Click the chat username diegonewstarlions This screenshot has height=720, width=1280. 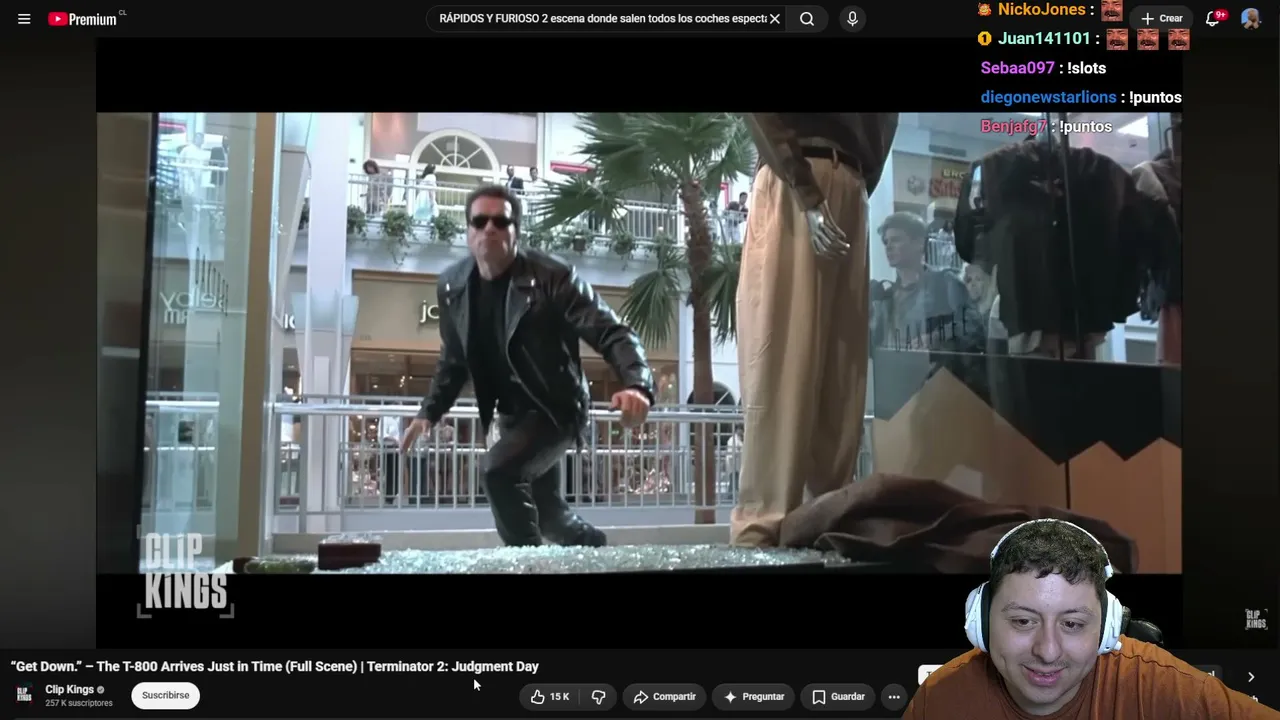pyautogui.click(x=1048, y=97)
